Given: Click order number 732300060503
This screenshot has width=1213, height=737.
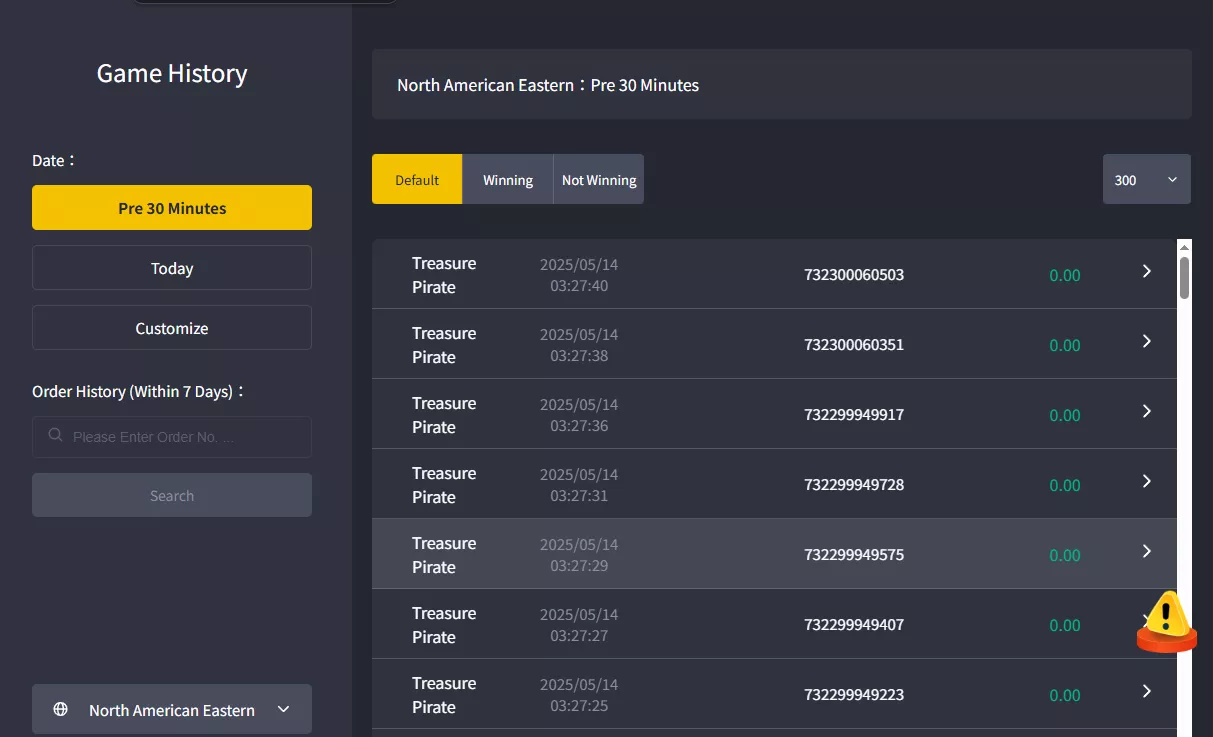Looking at the screenshot, I should pos(854,275).
